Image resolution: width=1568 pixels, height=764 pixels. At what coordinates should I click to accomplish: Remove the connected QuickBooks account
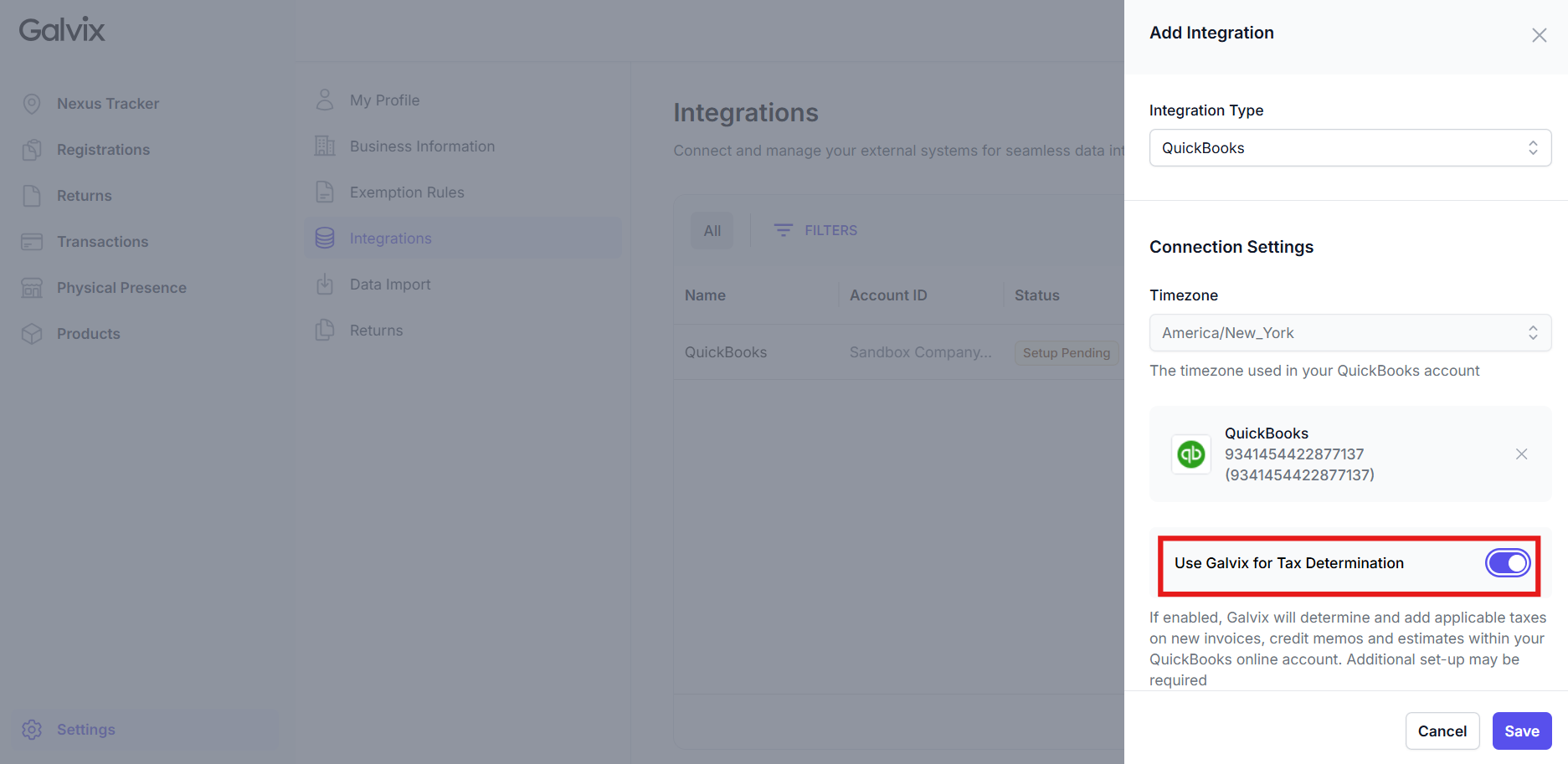pos(1522,454)
